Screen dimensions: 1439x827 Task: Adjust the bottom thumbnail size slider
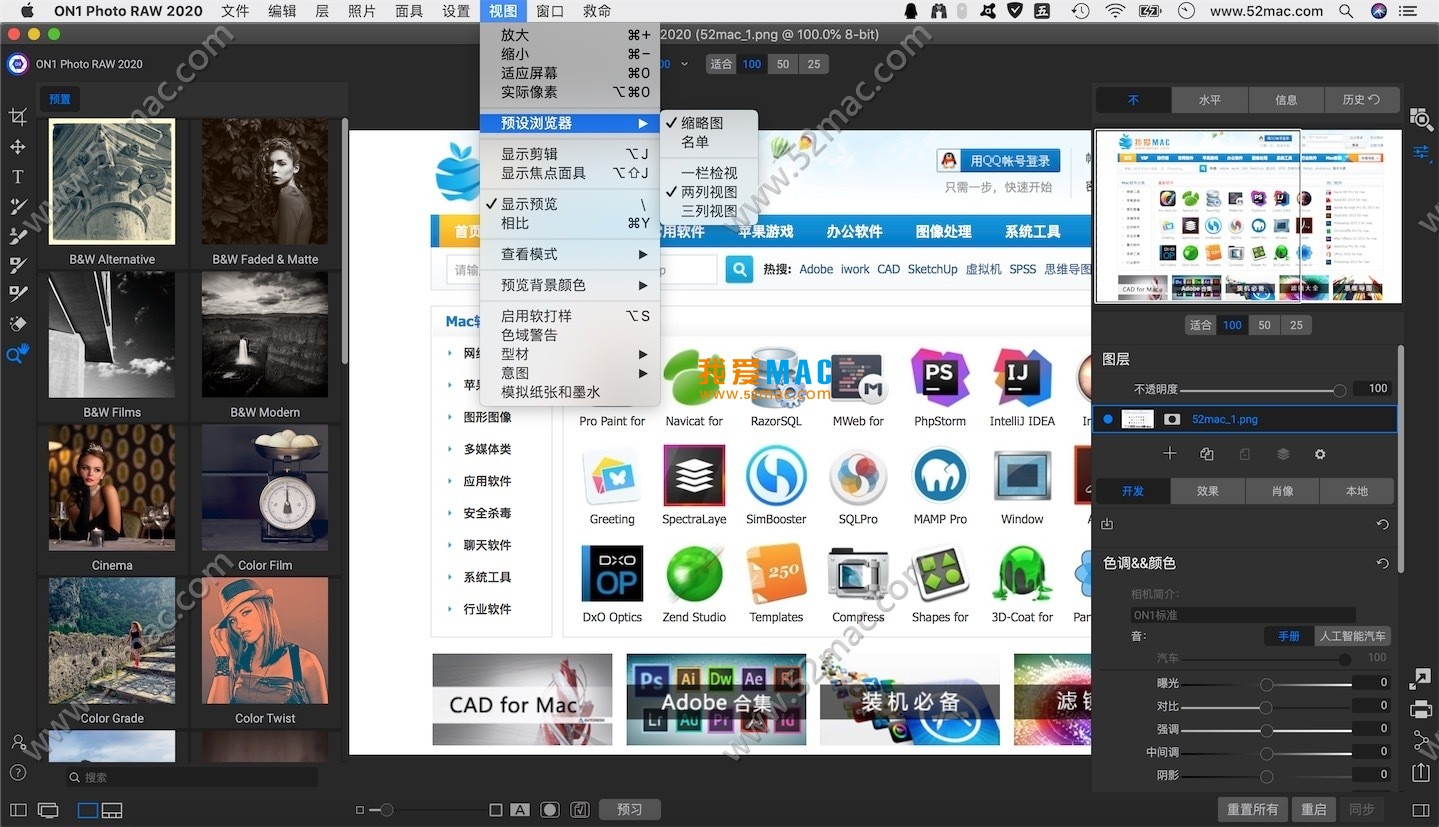(x=386, y=810)
